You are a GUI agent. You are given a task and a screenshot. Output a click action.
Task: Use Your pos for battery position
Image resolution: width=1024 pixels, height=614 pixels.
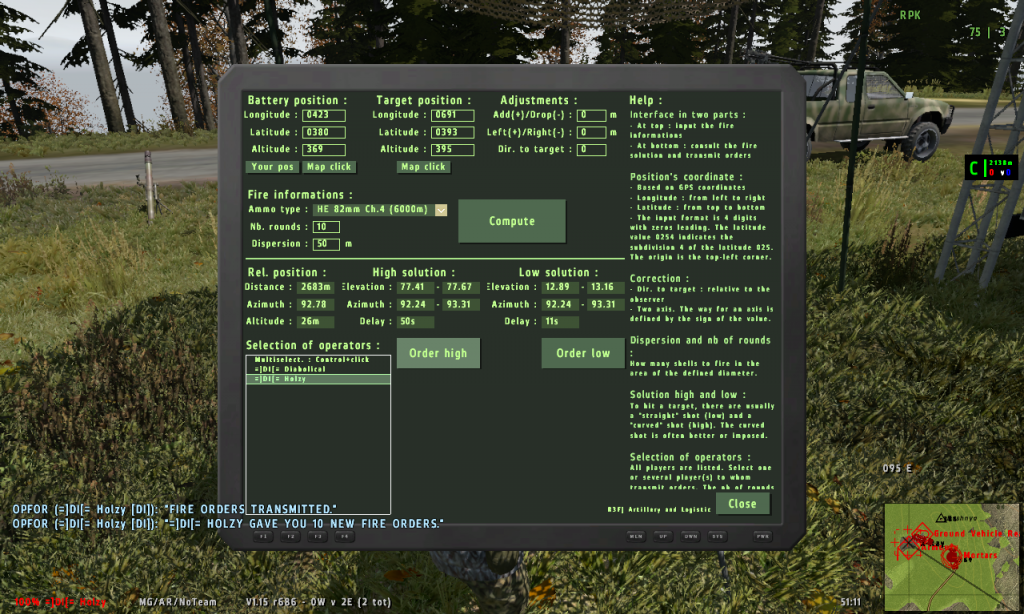click(272, 167)
